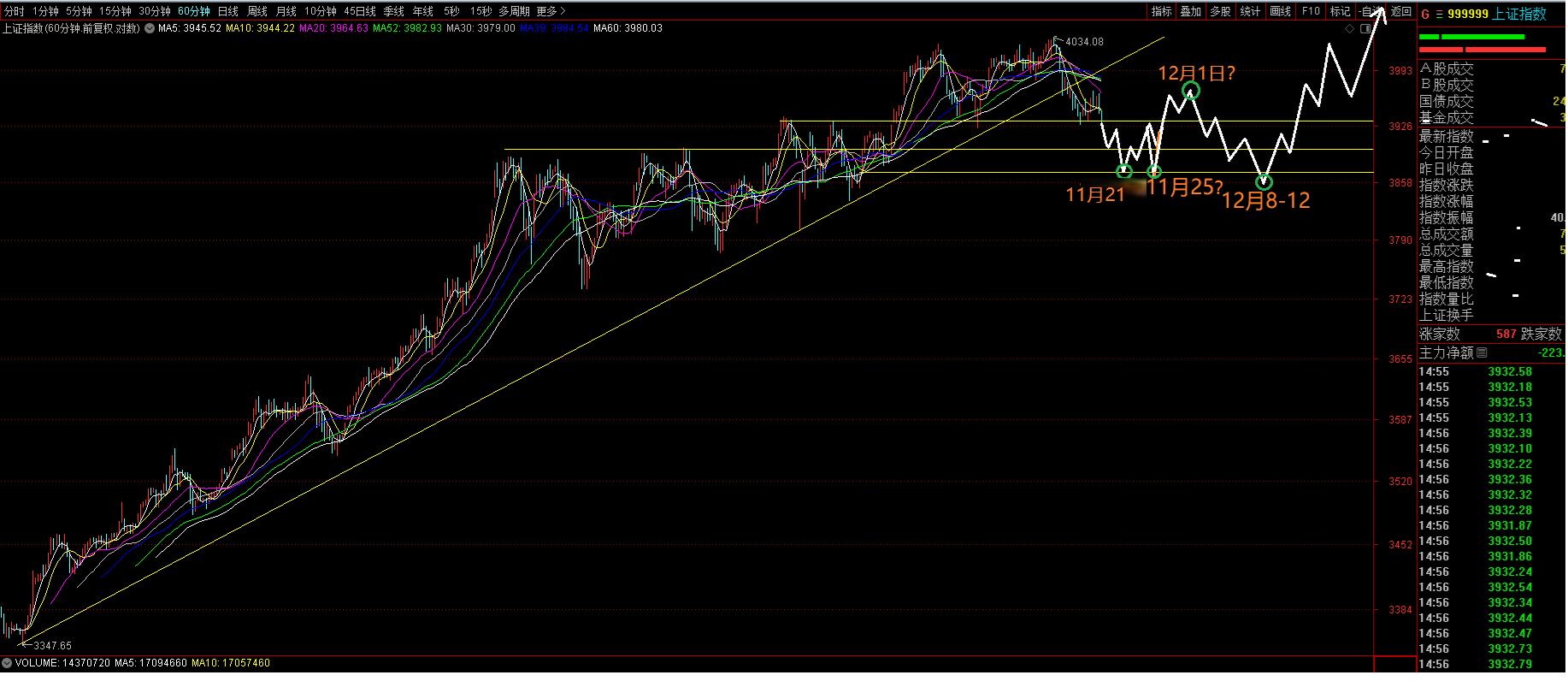Toggle the side panel layout icon
Viewport: 1568px width, 681px height.
click(1365, 28)
